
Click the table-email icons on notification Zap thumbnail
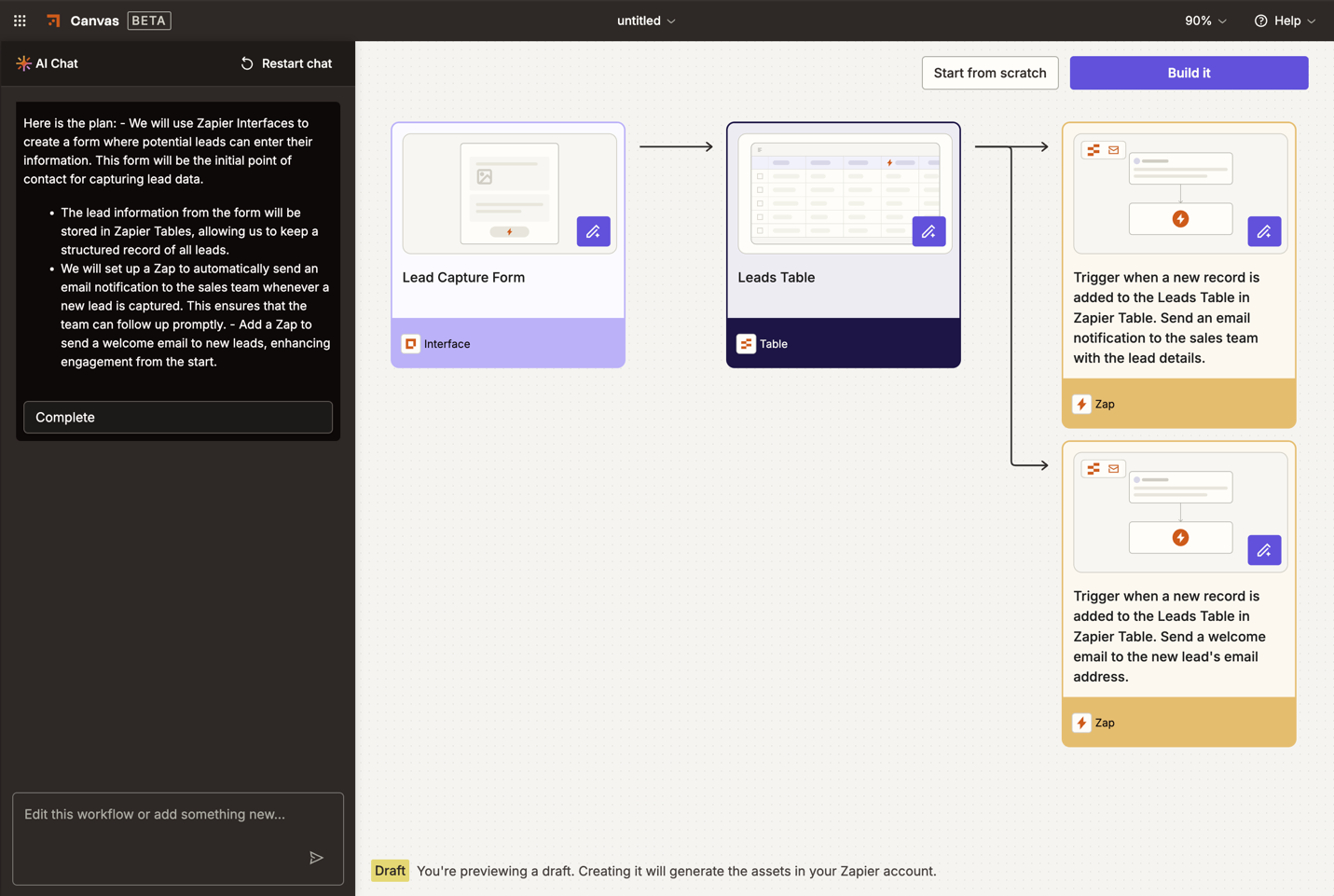click(x=1103, y=150)
